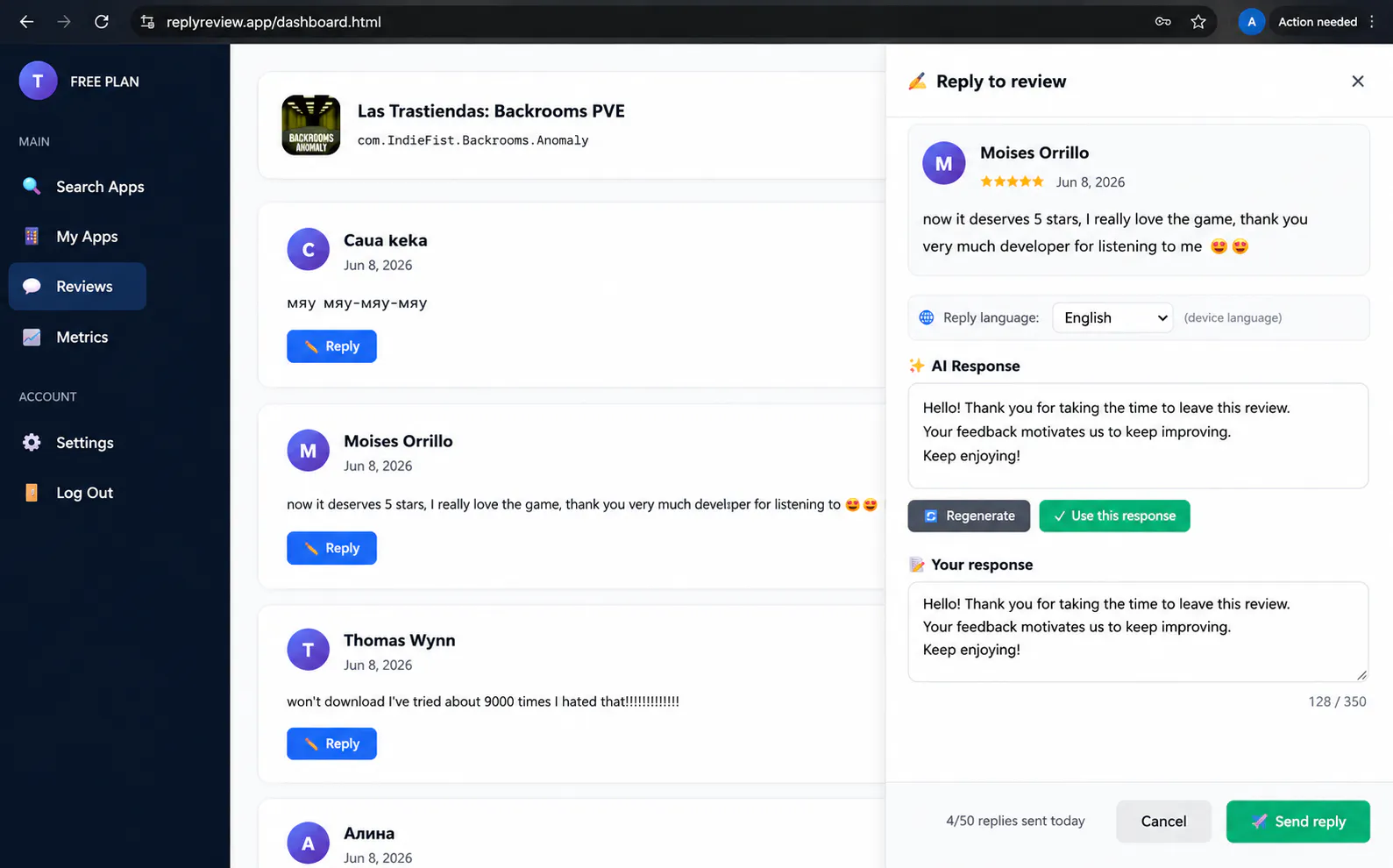The height and width of the screenshot is (868, 1393).
Task: Click the gear icon beside Settings
Action: tap(32, 443)
